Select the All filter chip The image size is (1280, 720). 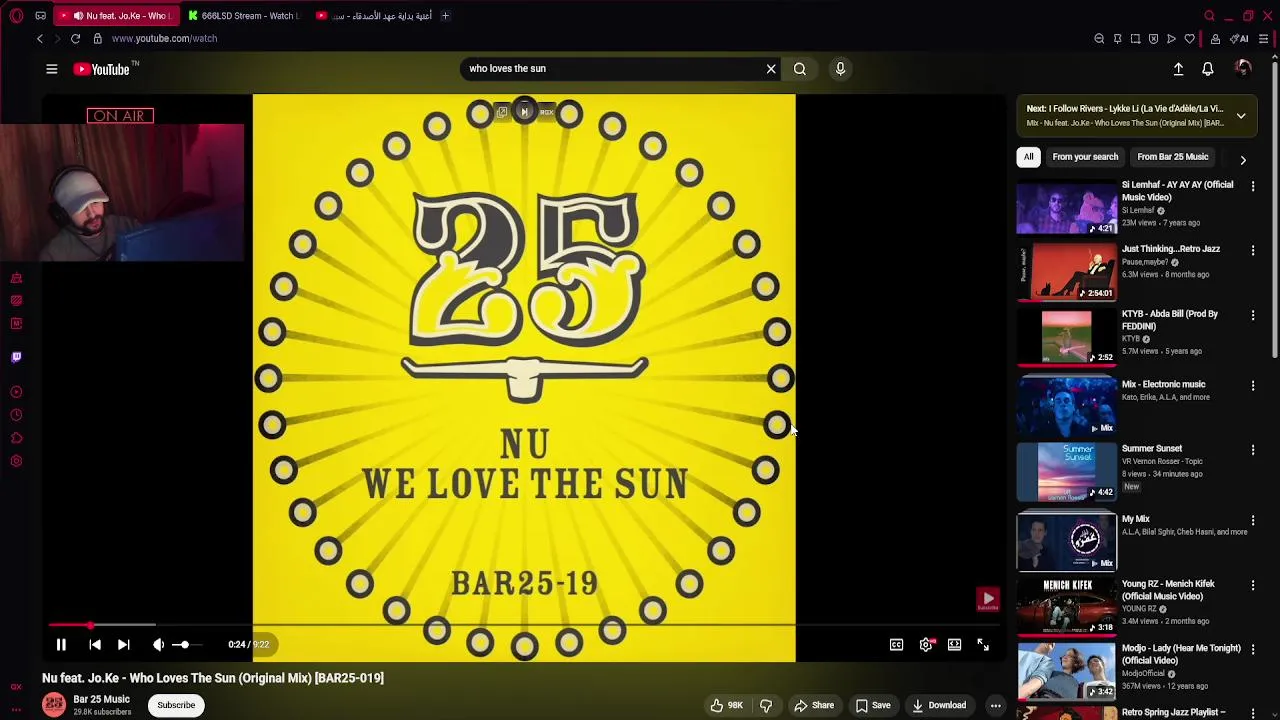pos(1028,157)
